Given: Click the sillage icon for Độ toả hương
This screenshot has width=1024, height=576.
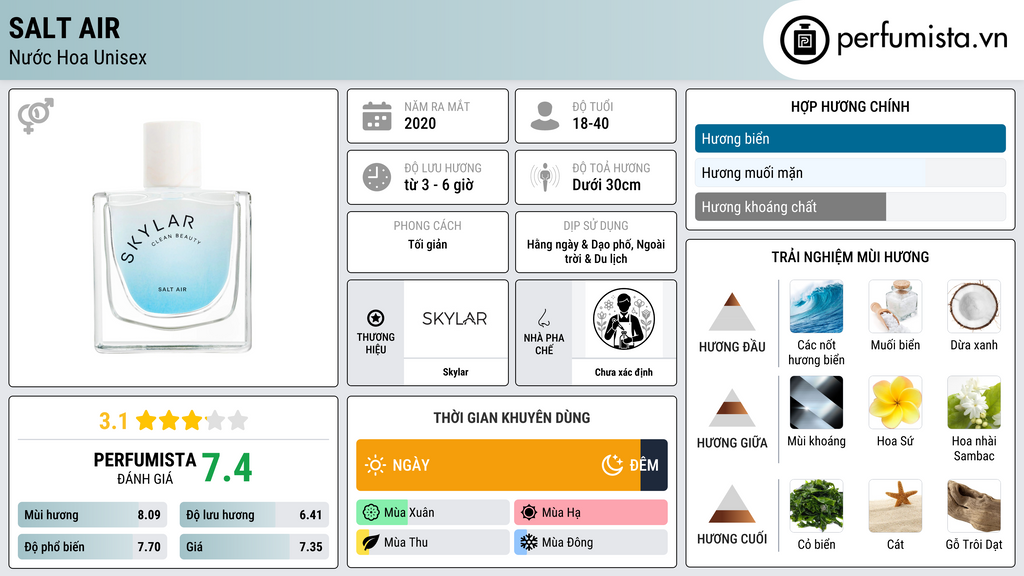Looking at the screenshot, I should pyautogui.click(x=545, y=177).
